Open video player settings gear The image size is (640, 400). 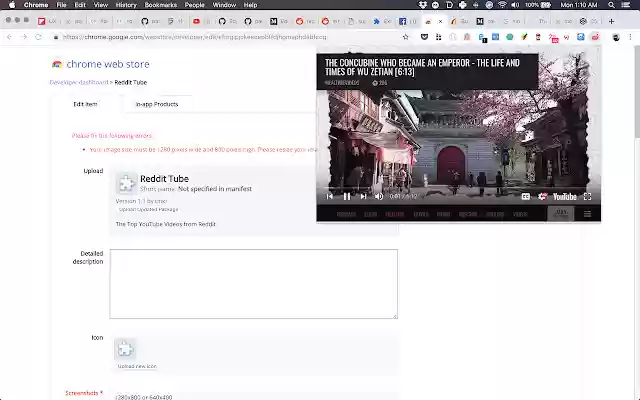coord(542,197)
